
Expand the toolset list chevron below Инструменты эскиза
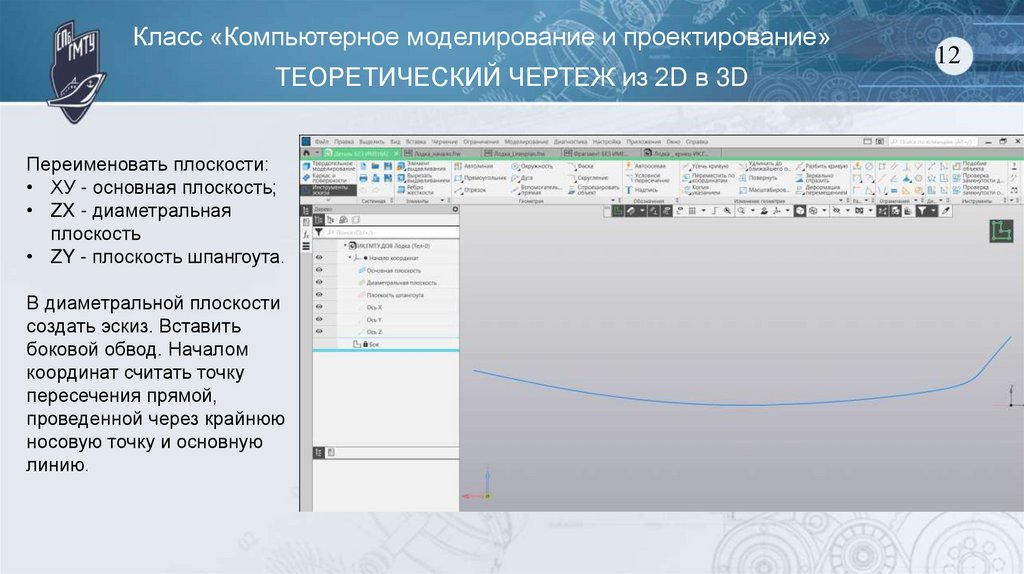tap(328, 200)
